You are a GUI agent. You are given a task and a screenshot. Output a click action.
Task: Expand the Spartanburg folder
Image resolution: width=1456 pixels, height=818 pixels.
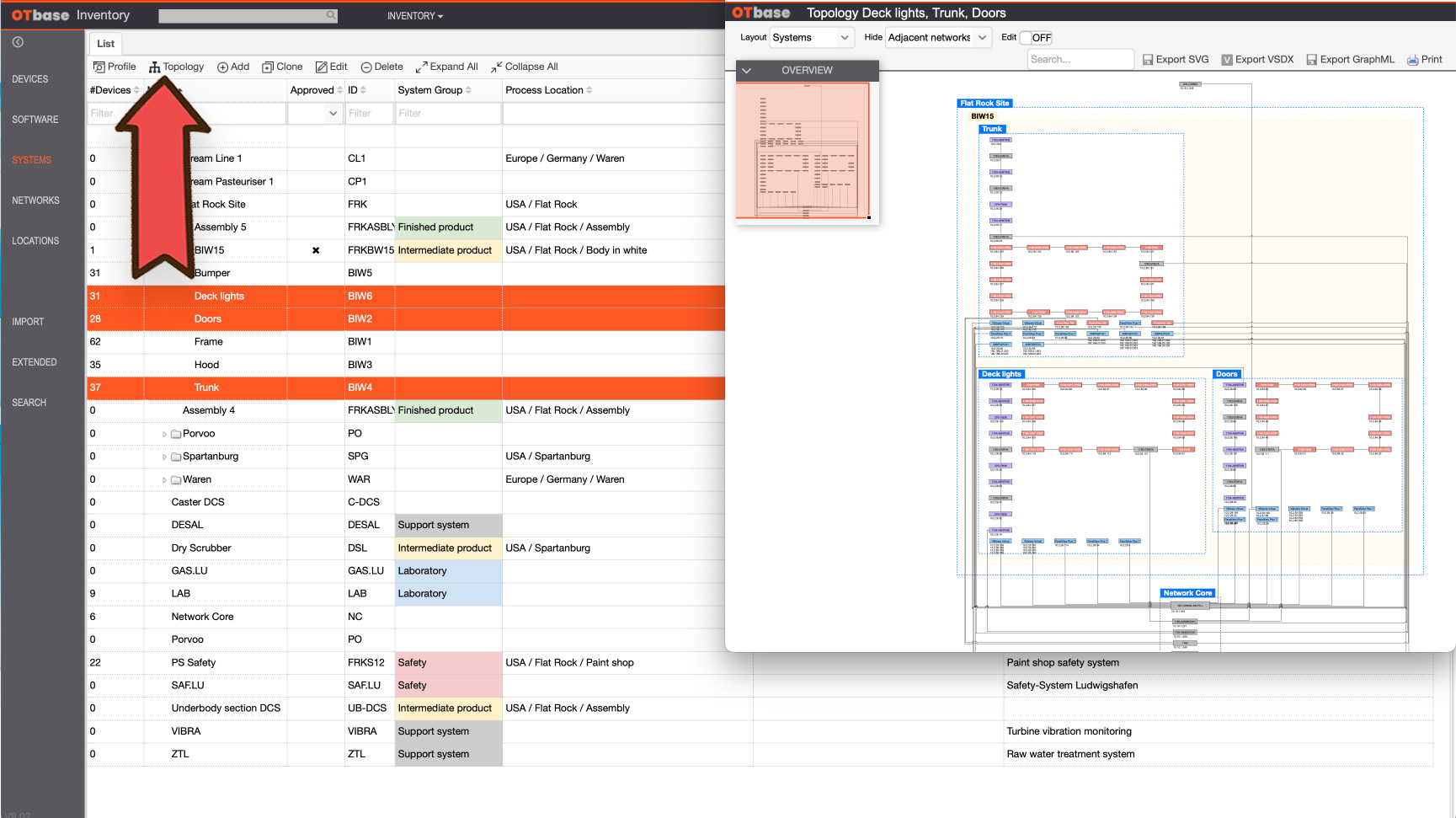pyautogui.click(x=164, y=457)
